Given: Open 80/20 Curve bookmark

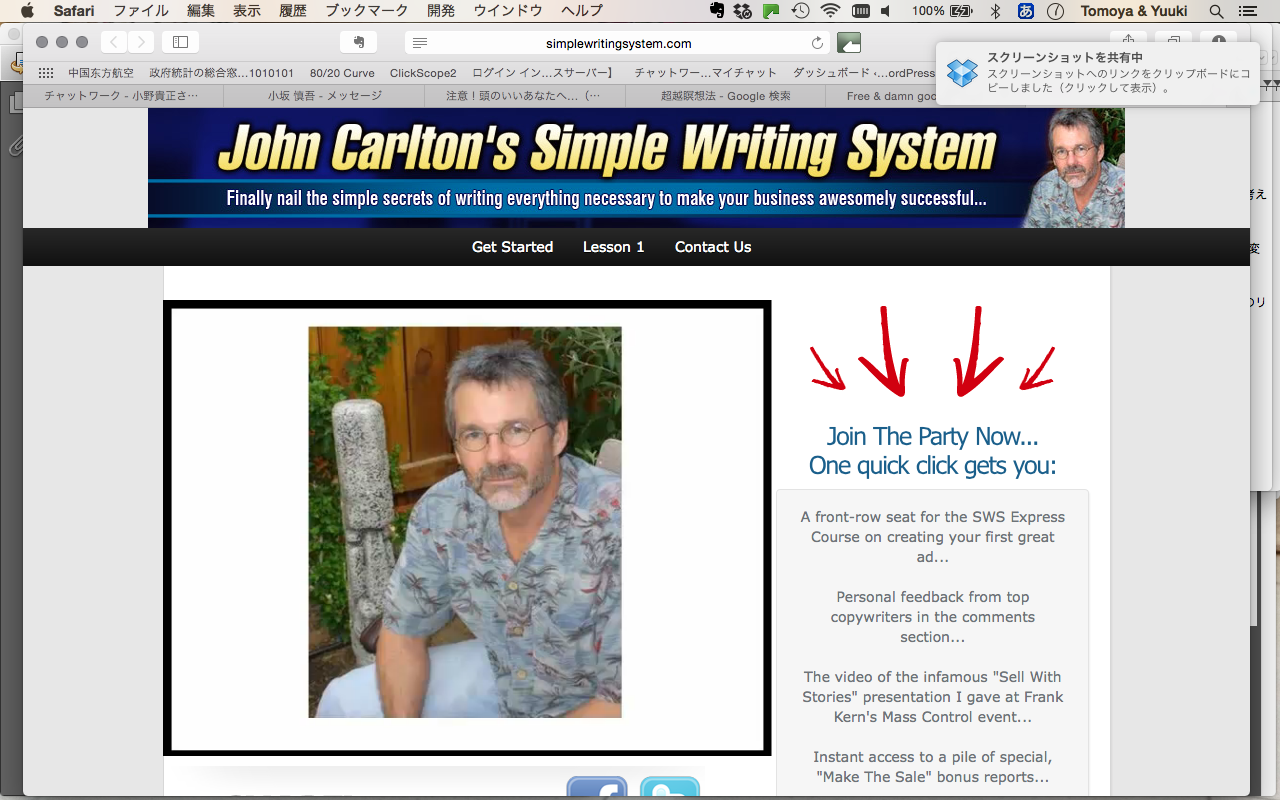Looking at the screenshot, I should click(x=342, y=73).
